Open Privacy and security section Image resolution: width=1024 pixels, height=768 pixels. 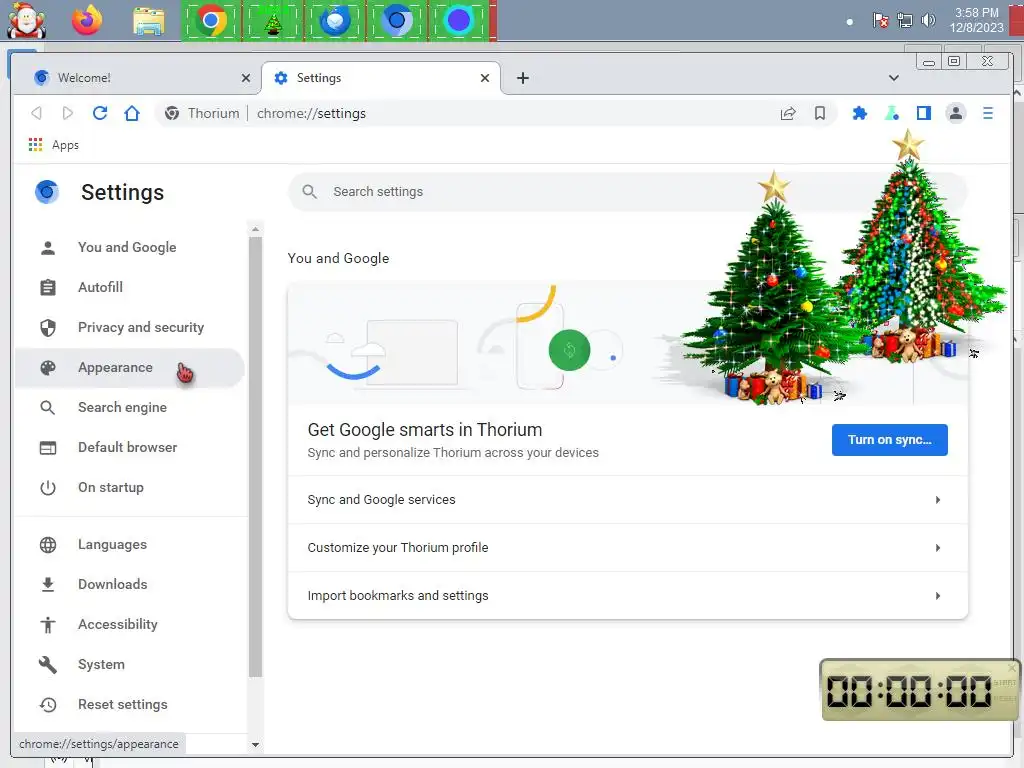click(x=130, y=327)
